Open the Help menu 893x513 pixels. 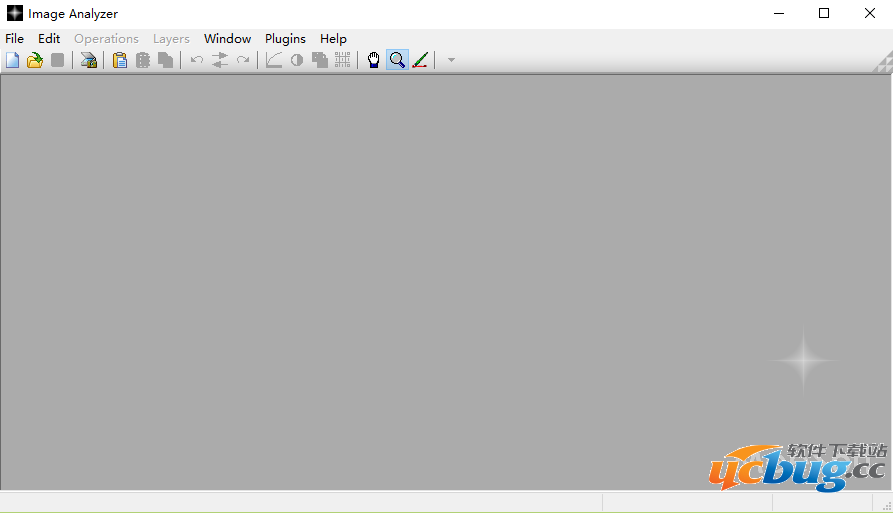333,39
